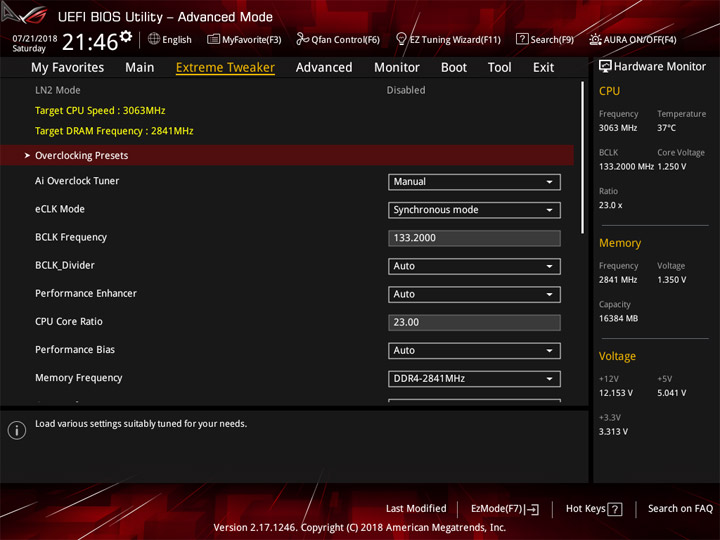The image size is (720, 540).
Task: Open the Tool tab
Action: [500, 68]
